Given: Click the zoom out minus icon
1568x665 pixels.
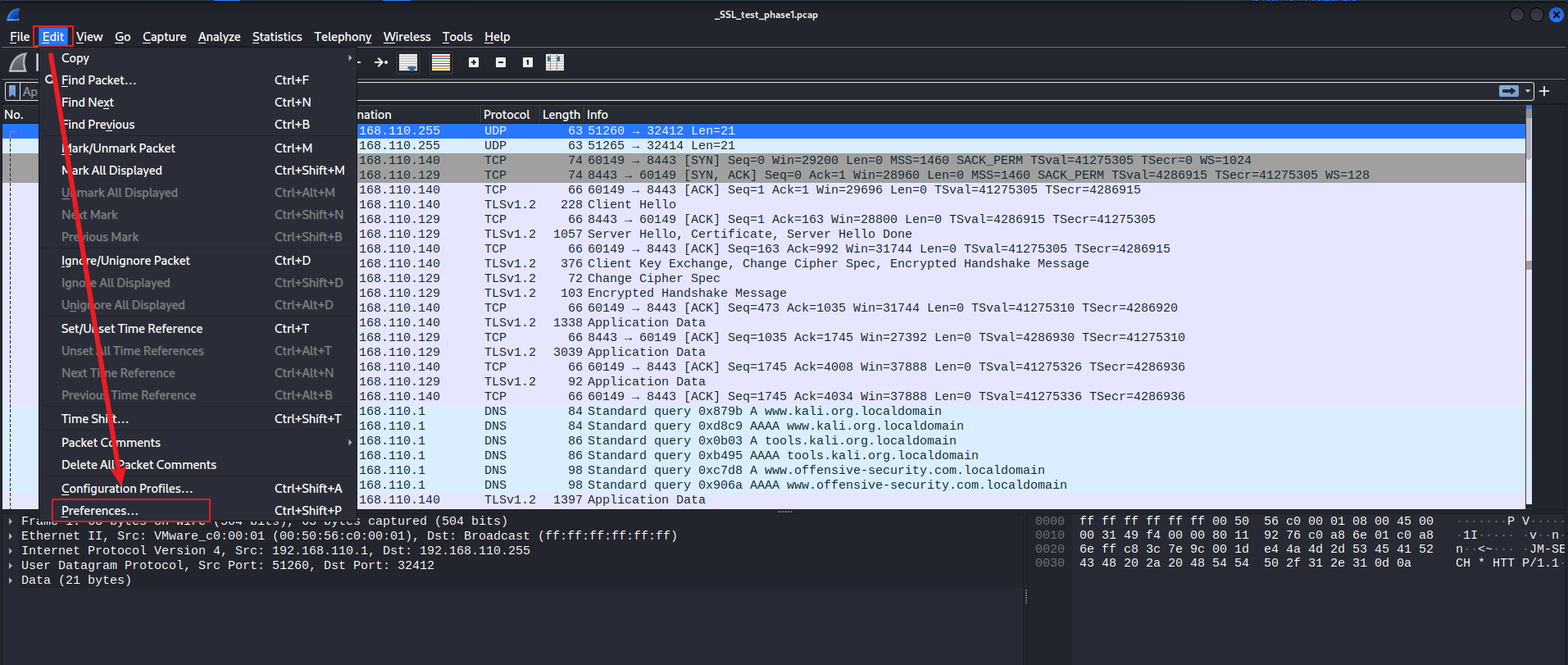Looking at the screenshot, I should click(501, 62).
